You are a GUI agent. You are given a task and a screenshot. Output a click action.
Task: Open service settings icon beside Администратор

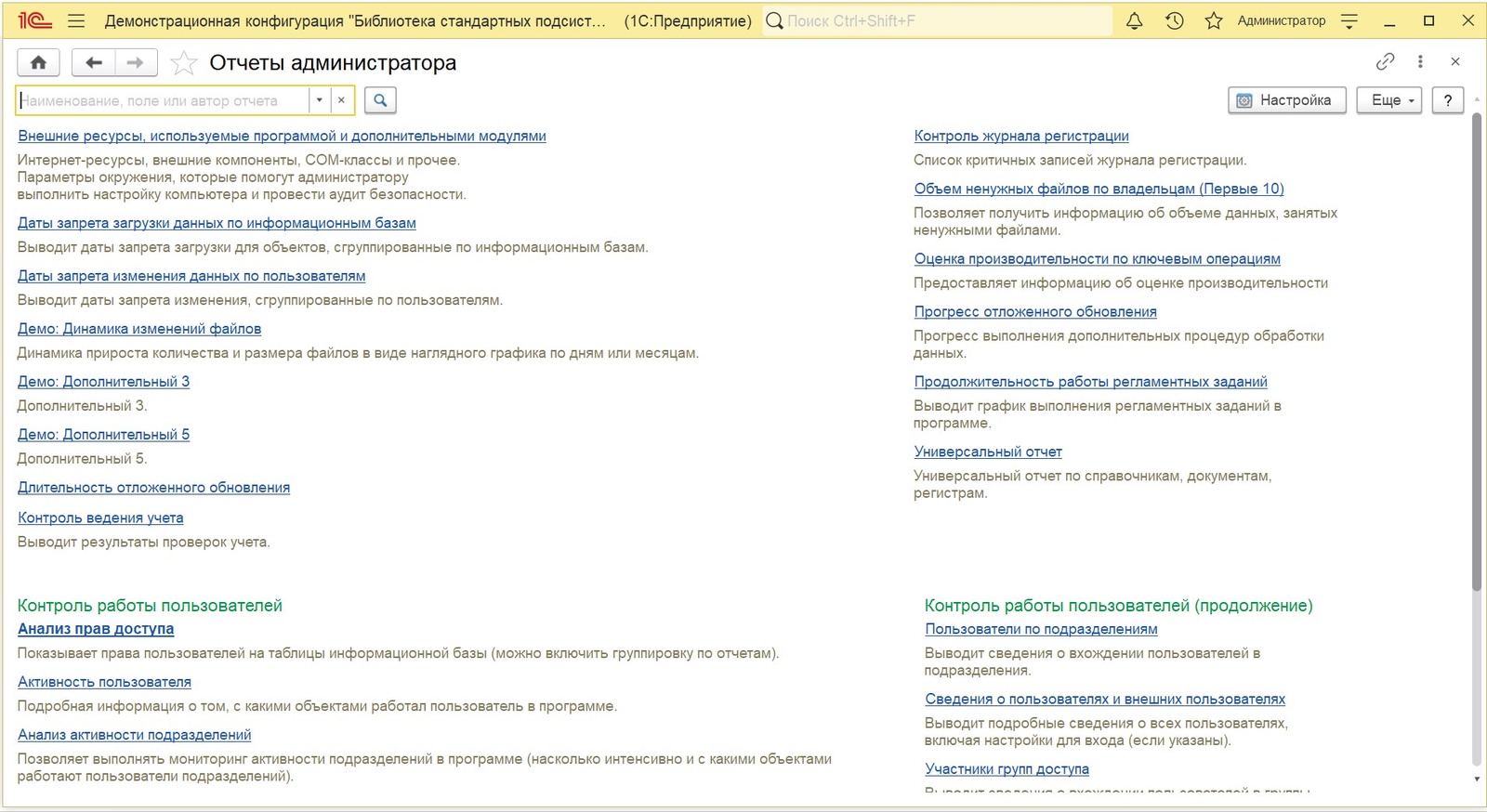click(1349, 20)
